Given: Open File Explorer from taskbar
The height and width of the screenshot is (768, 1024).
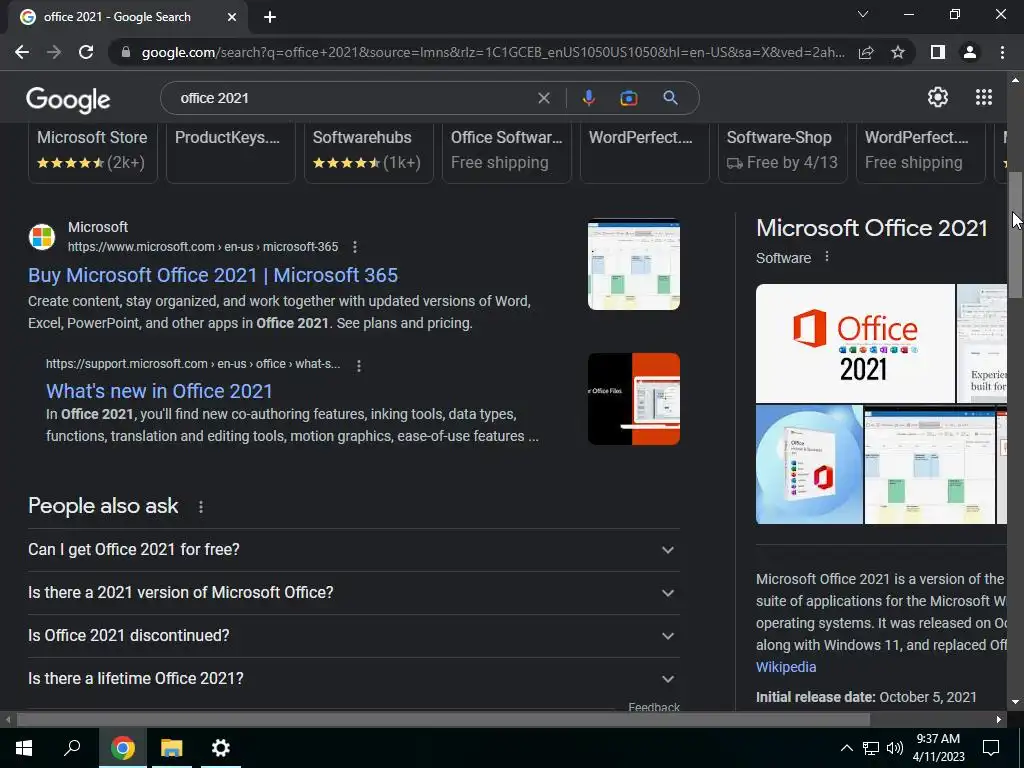Looking at the screenshot, I should point(172,748).
